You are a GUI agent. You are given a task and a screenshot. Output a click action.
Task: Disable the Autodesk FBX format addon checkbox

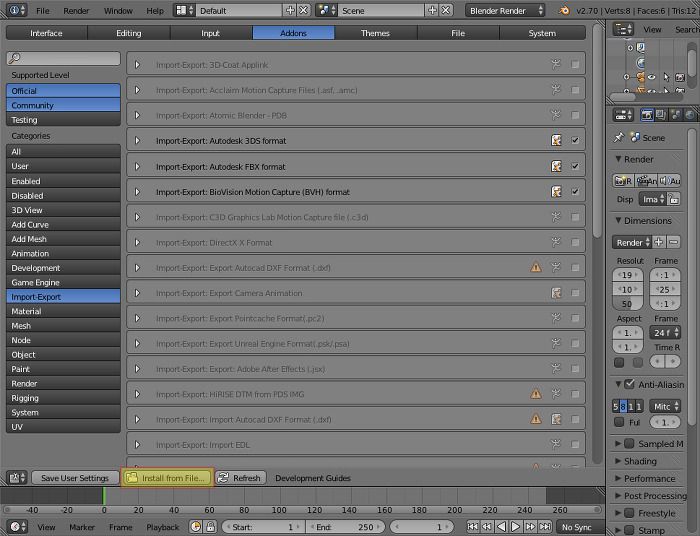tap(575, 166)
